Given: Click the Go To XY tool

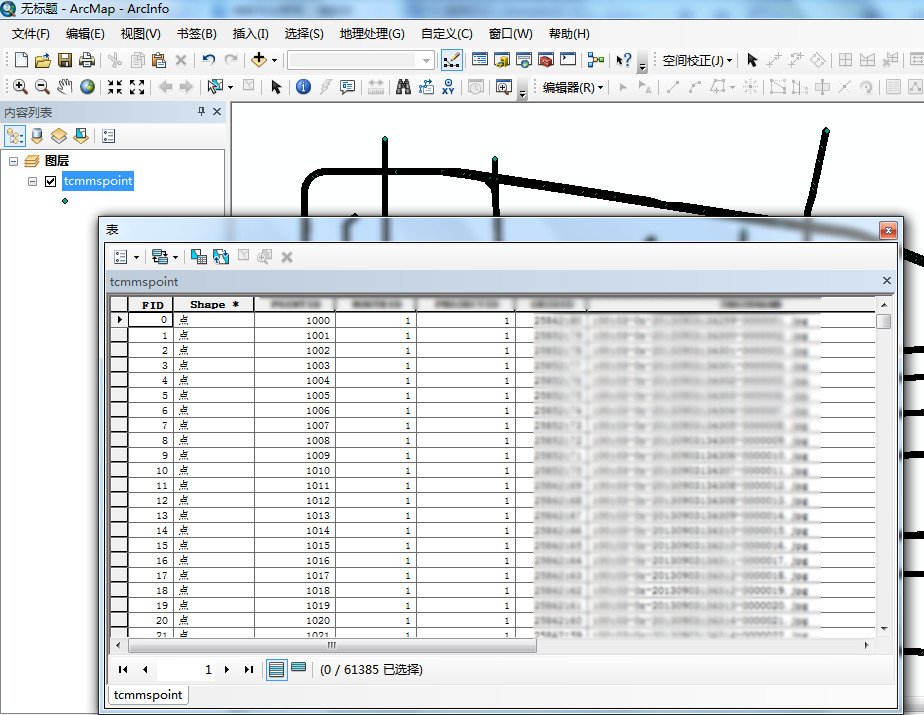Looking at the screenshot, I should (448, 87).
